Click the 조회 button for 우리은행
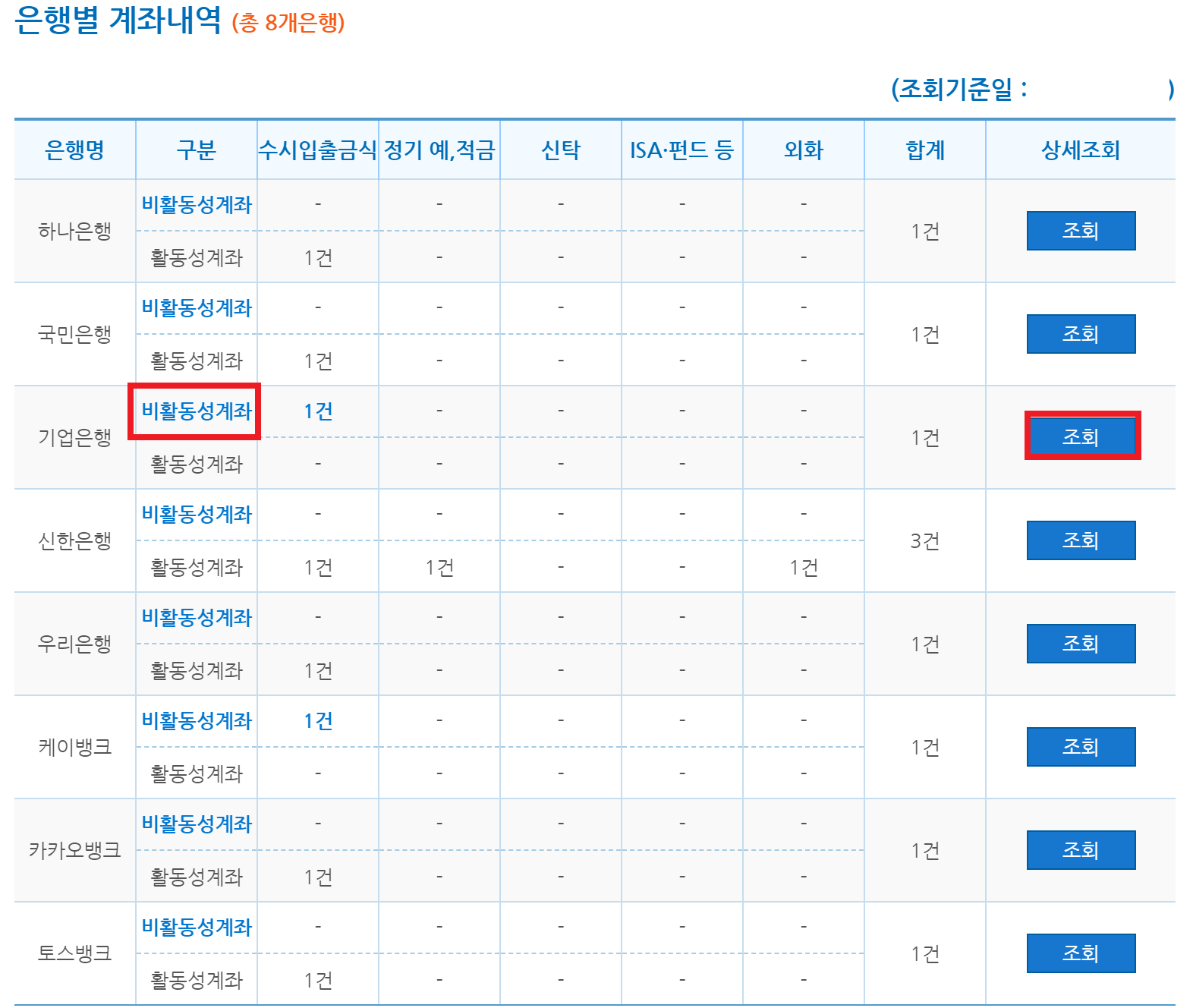This screenshot has width=1193, height=1008. coord(1081,644)
